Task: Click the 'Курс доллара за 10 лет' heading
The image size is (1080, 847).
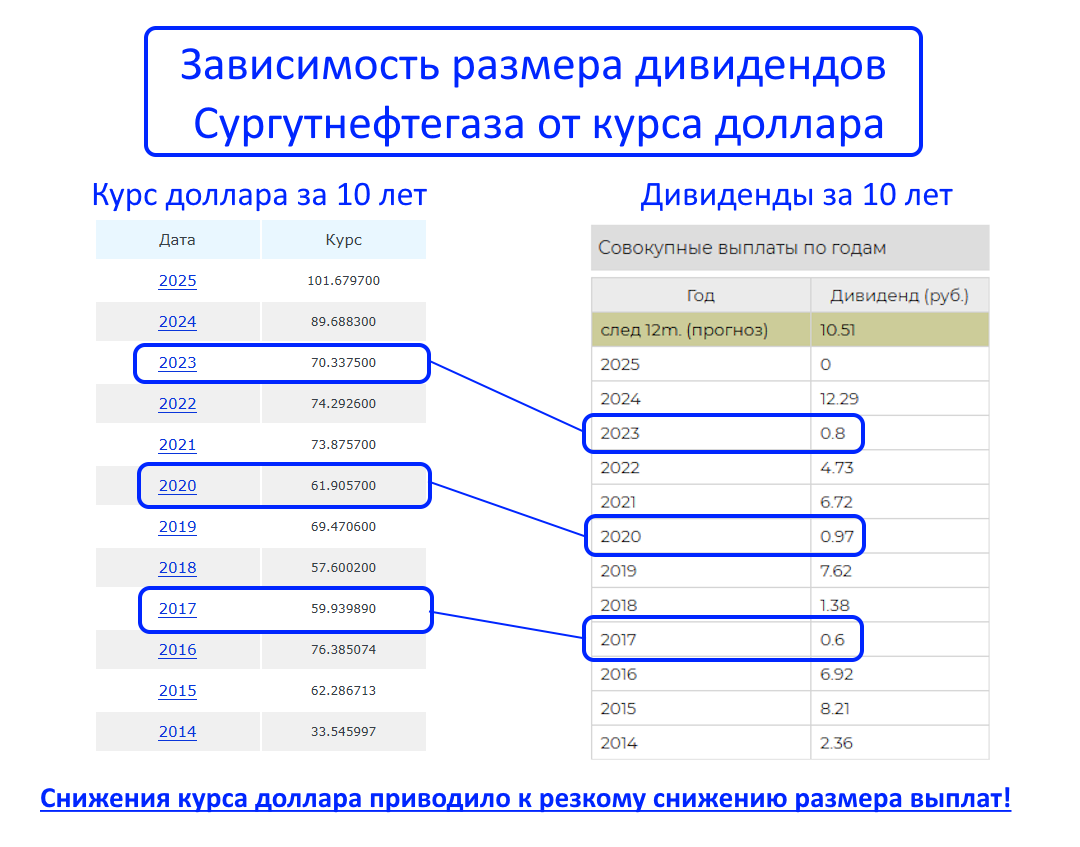Action: [x=259, y=195]
